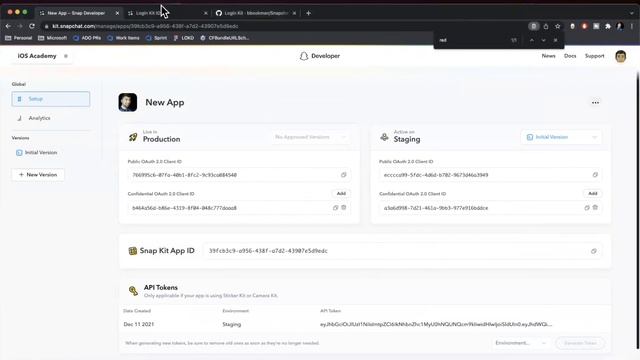
Task: Open the browser share icon
Action: click(x=546, y=26)
